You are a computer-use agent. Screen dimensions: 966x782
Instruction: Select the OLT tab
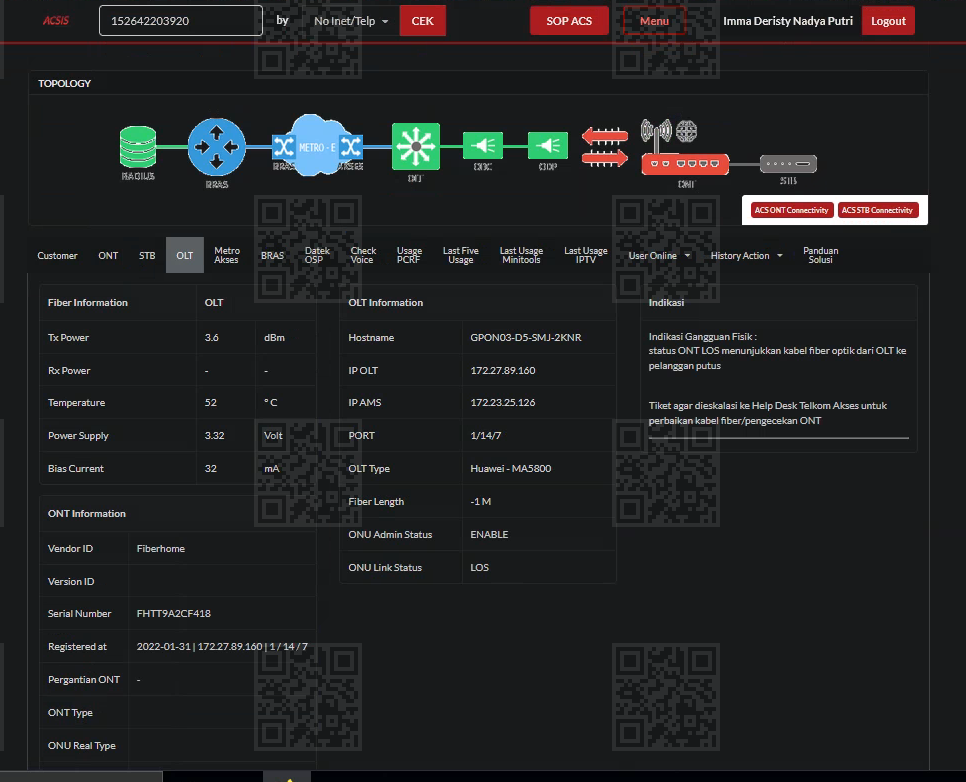(185, 255)
